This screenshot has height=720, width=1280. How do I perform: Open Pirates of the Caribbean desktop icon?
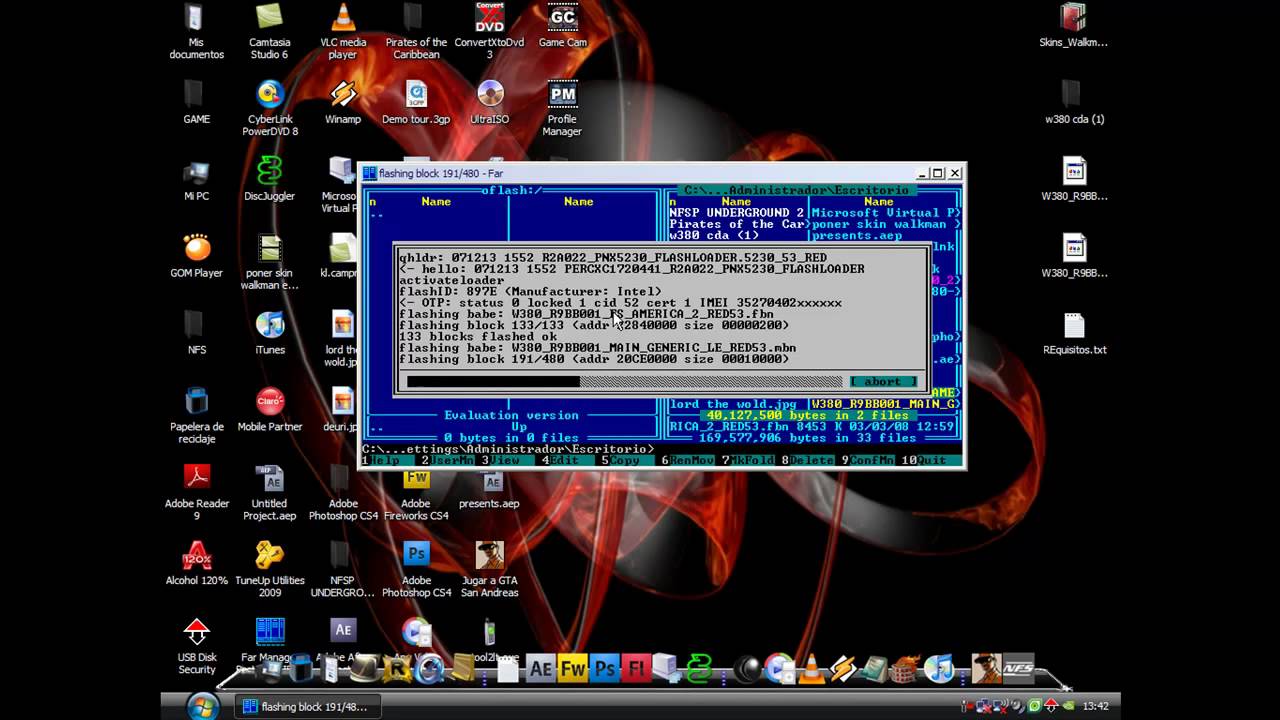pyautogui.click(x=416, y=32)
